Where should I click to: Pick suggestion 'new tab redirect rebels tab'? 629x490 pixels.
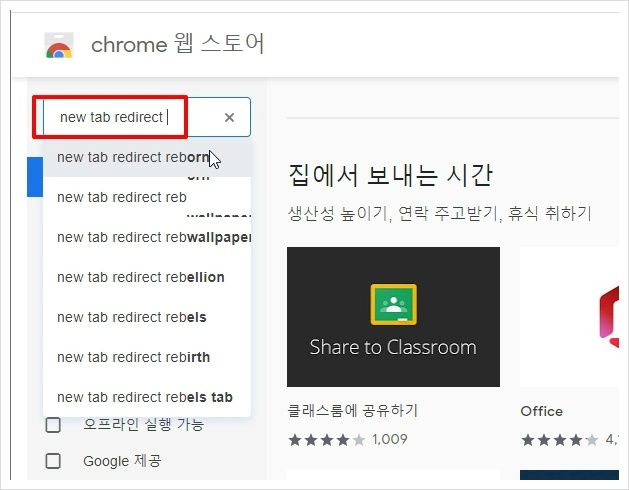coord(147,397)
